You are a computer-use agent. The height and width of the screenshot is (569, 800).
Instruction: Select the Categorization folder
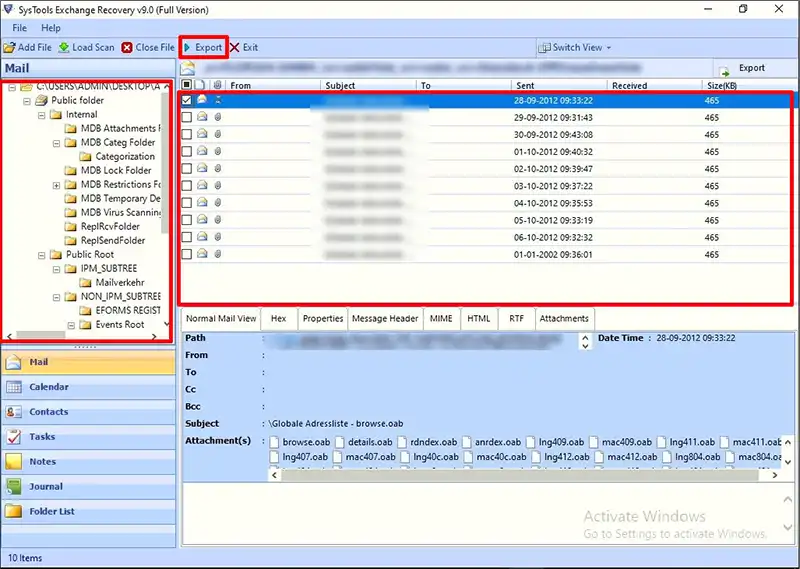pyautogui.click(x=117, y=157)
